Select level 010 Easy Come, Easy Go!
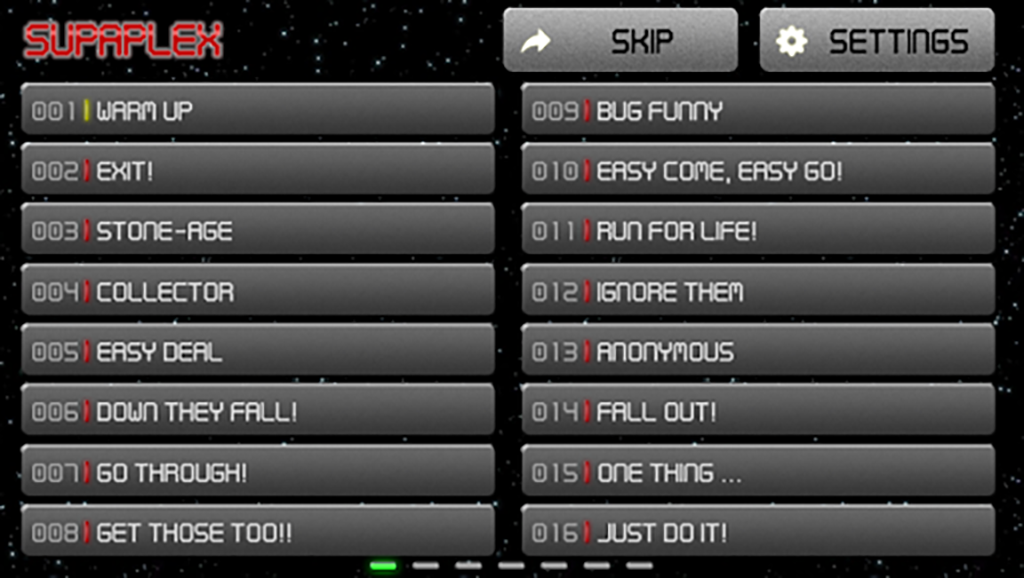Viewport: 1024px width, 578px height. click(x=758, y=170)
